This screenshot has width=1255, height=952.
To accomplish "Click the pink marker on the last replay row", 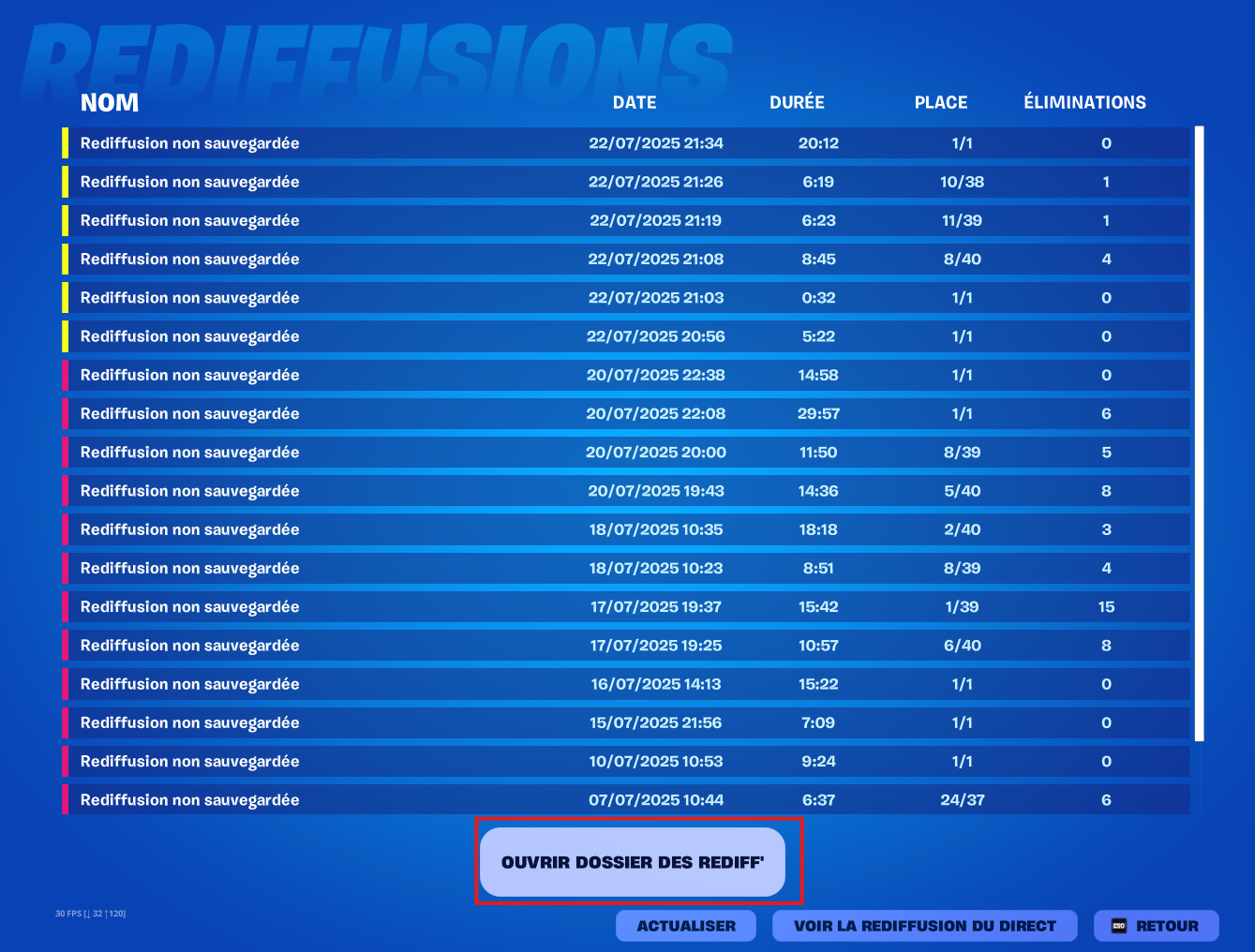I will pos(65,799).
